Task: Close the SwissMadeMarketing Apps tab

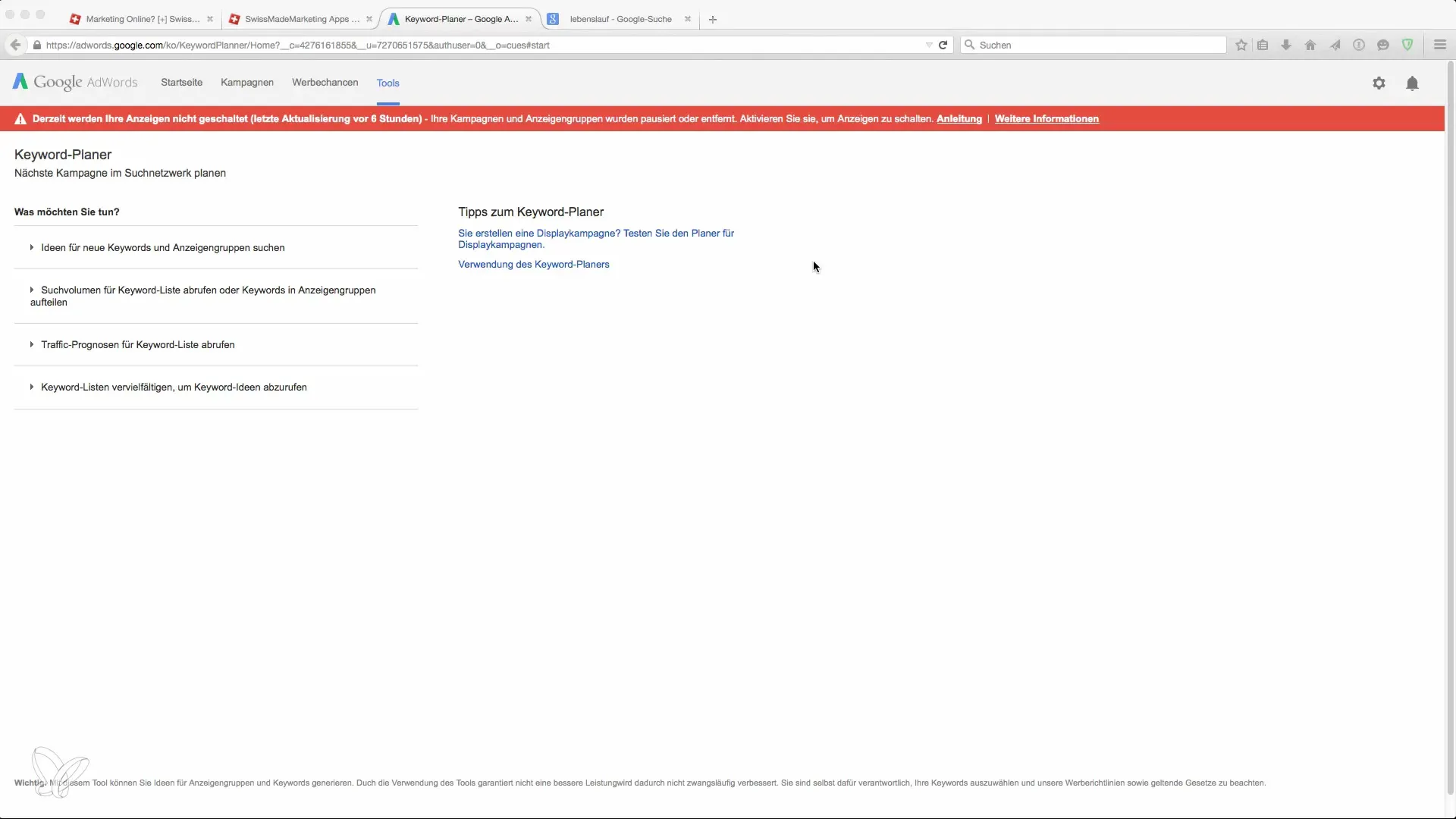Action: tap(369, 19)
